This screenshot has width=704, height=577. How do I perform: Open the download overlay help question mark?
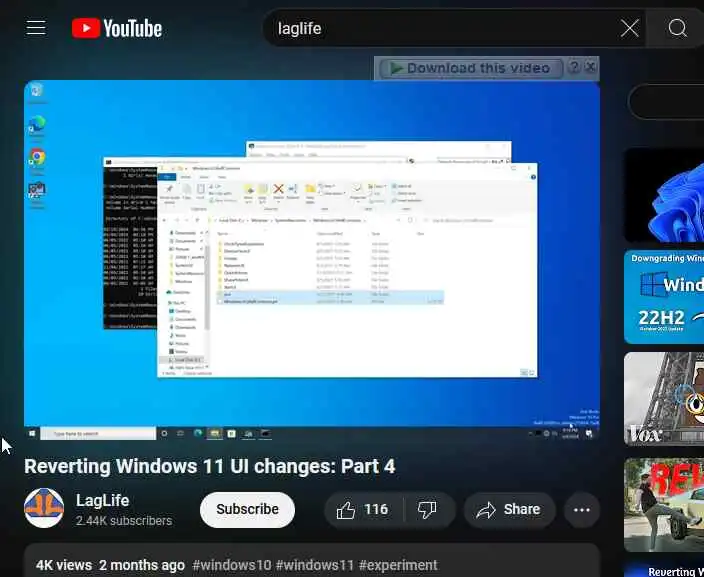[574, 67]
